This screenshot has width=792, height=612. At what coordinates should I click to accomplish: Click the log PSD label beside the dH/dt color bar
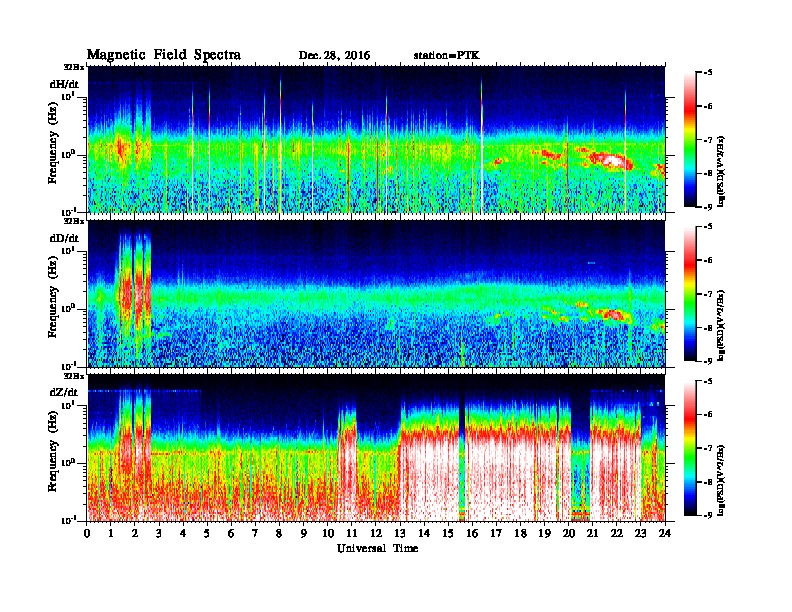click(722, 172)
